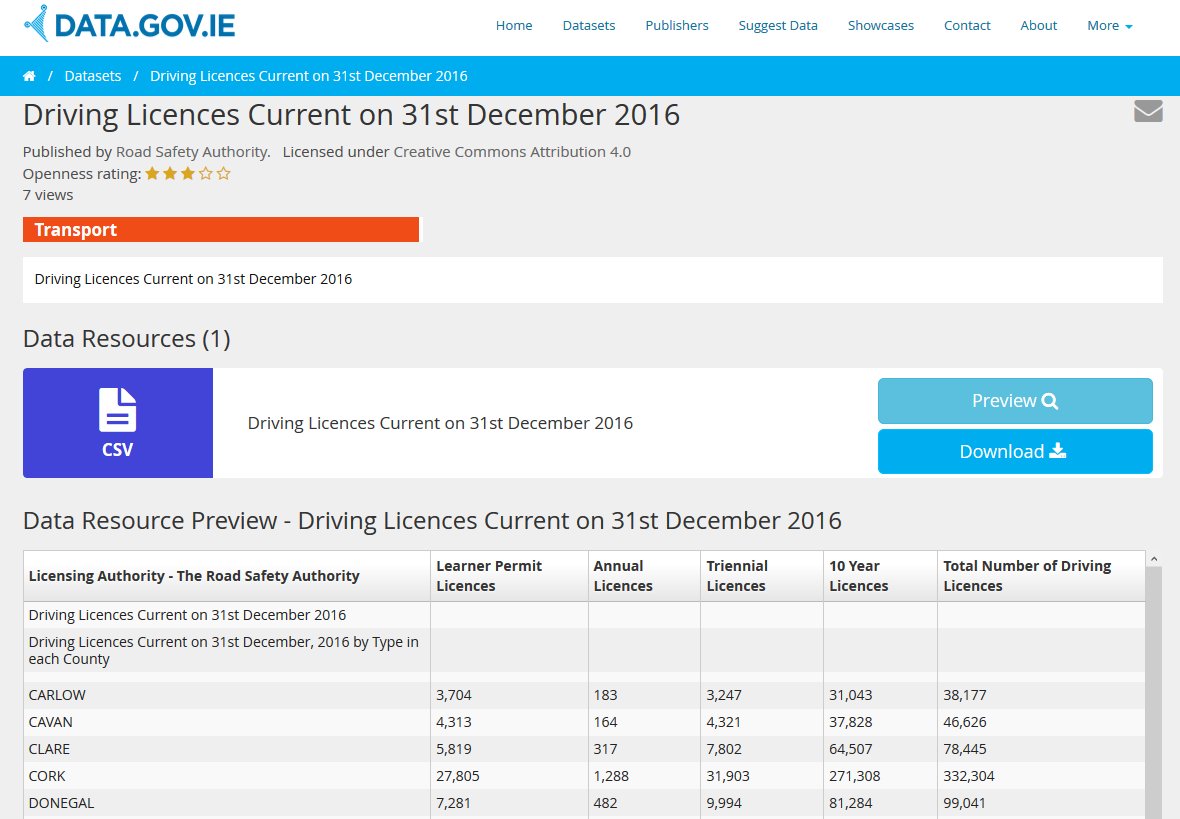Screen dimensions: 1180x819
Task: Preview the driving licences CSV resource
Action: (1014, 400)
